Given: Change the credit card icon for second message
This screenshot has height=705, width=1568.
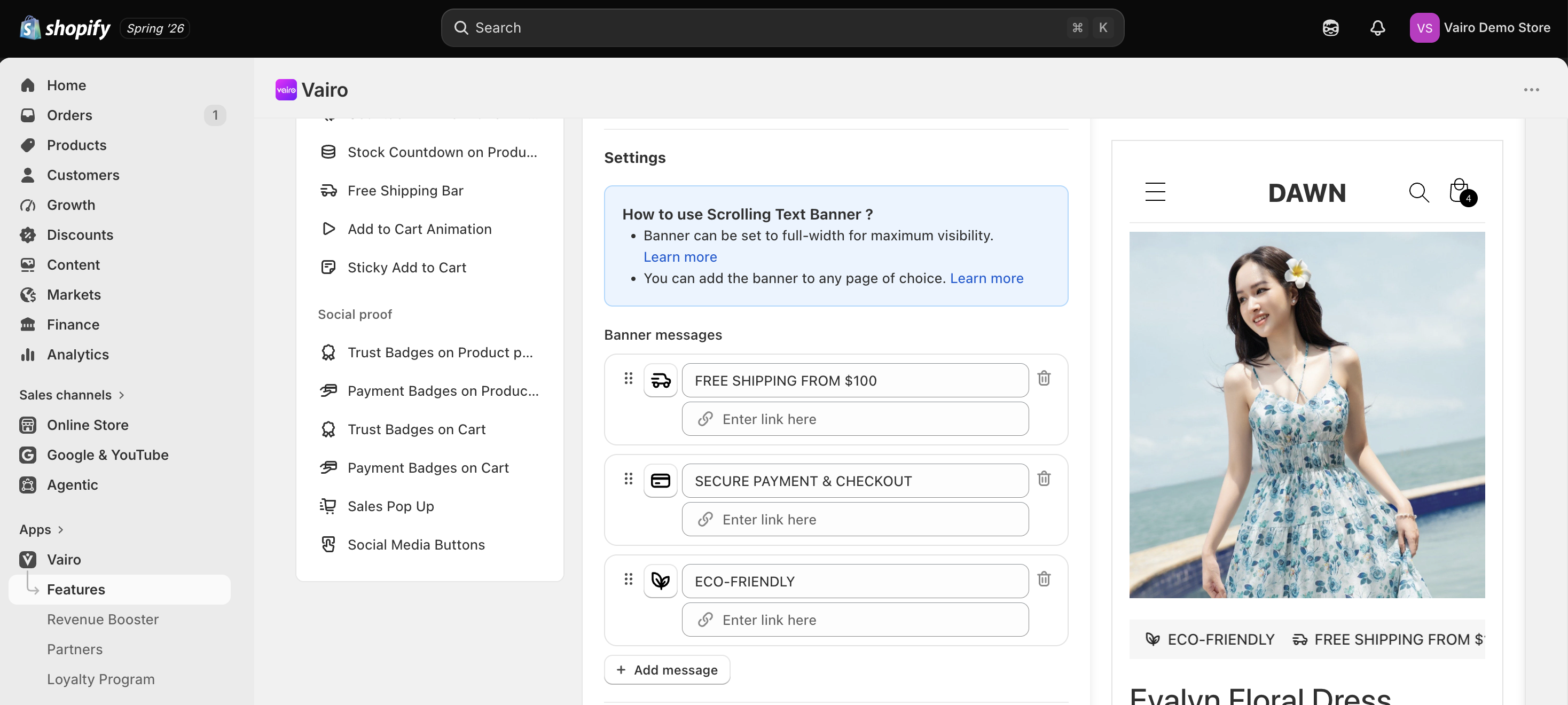Looking at the screenshot, I should [x=661, y=481].
